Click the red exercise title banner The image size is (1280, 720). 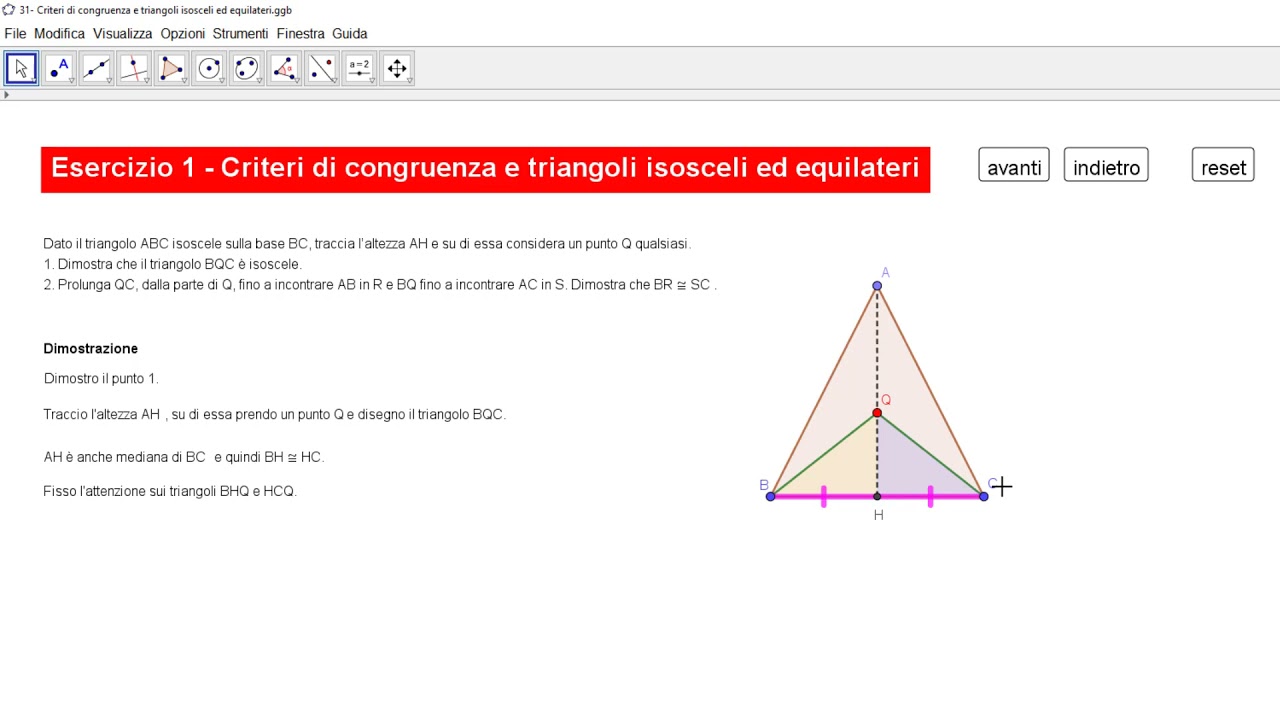point(485,169)
